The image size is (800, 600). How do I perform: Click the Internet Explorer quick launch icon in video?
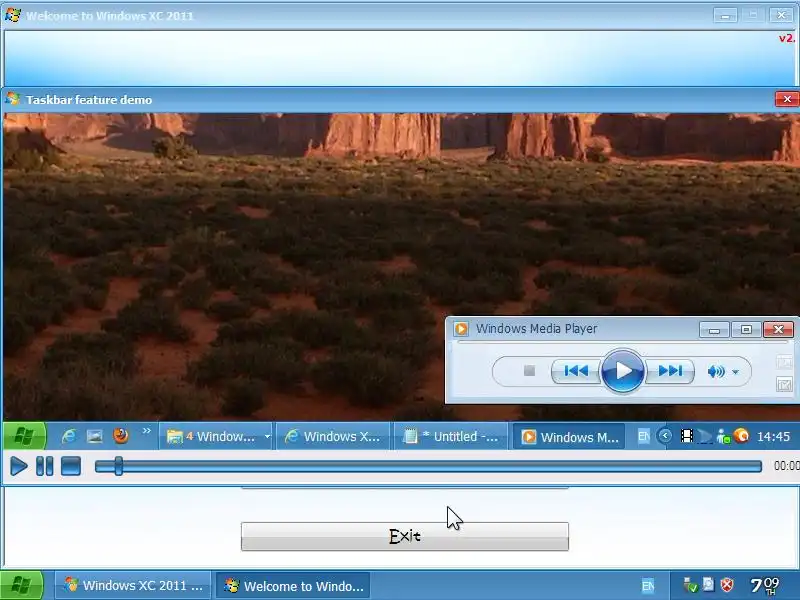tap(68, 436)
